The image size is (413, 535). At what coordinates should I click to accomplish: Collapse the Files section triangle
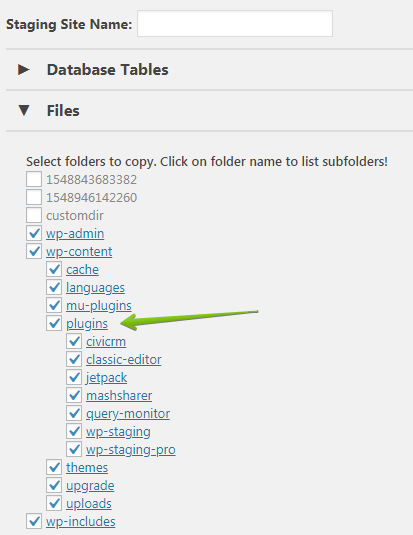[x=24, y=111]
